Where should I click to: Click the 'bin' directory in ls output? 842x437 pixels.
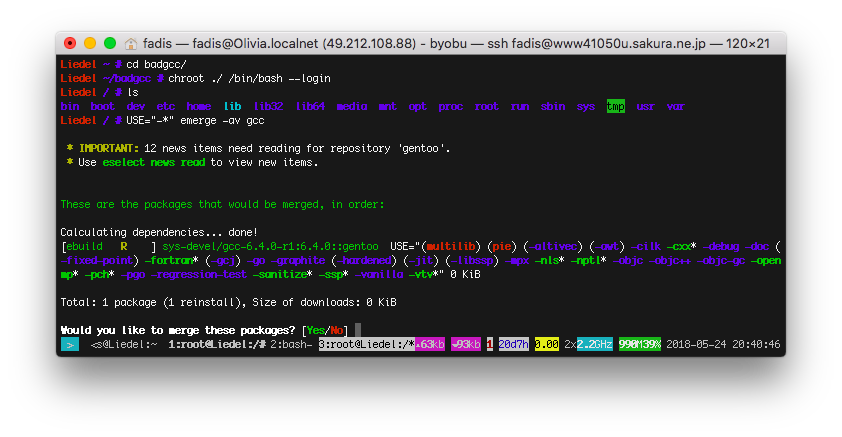tap(70, 106)
